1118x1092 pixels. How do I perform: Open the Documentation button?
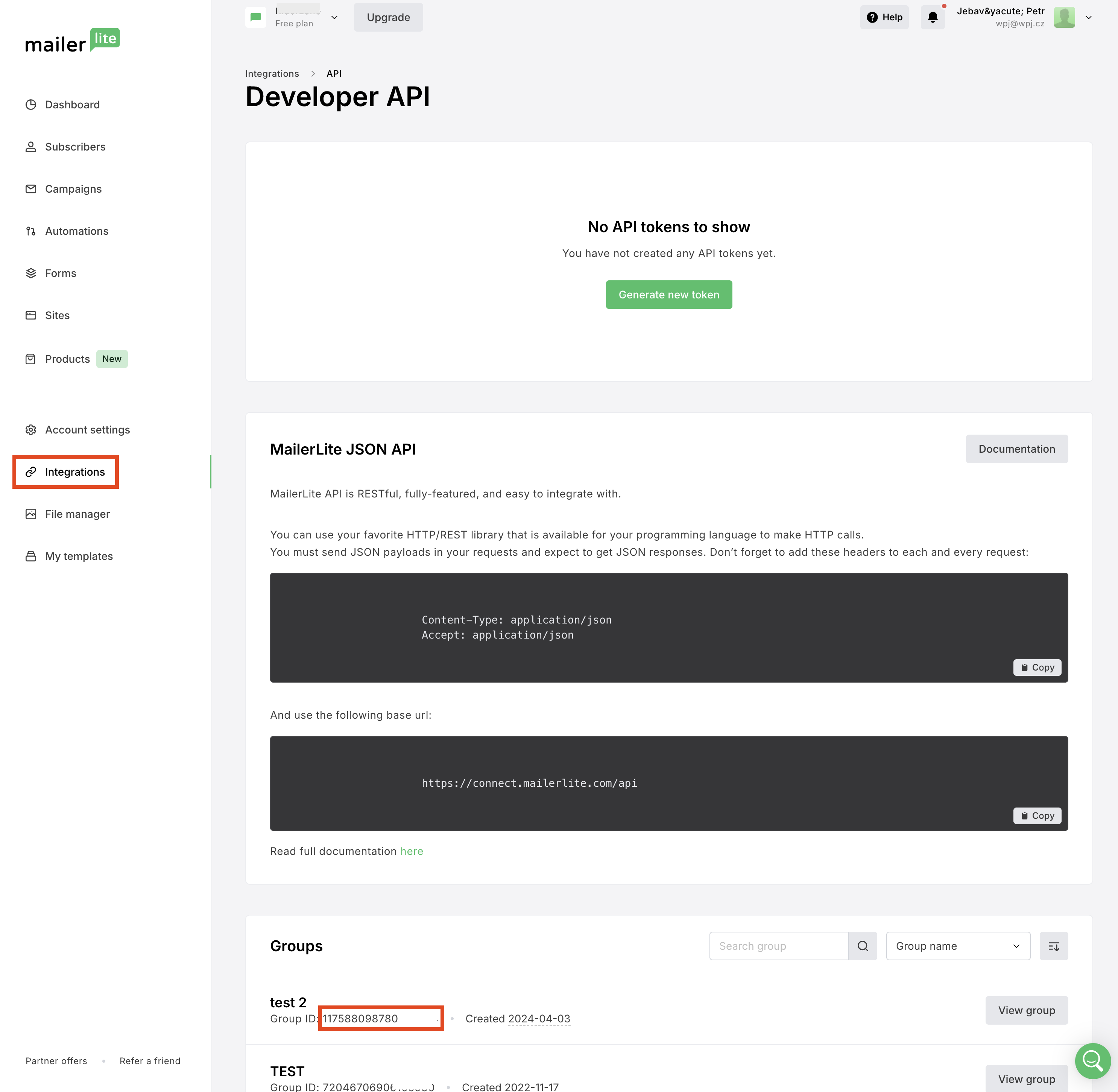[x=1016, y=449]
